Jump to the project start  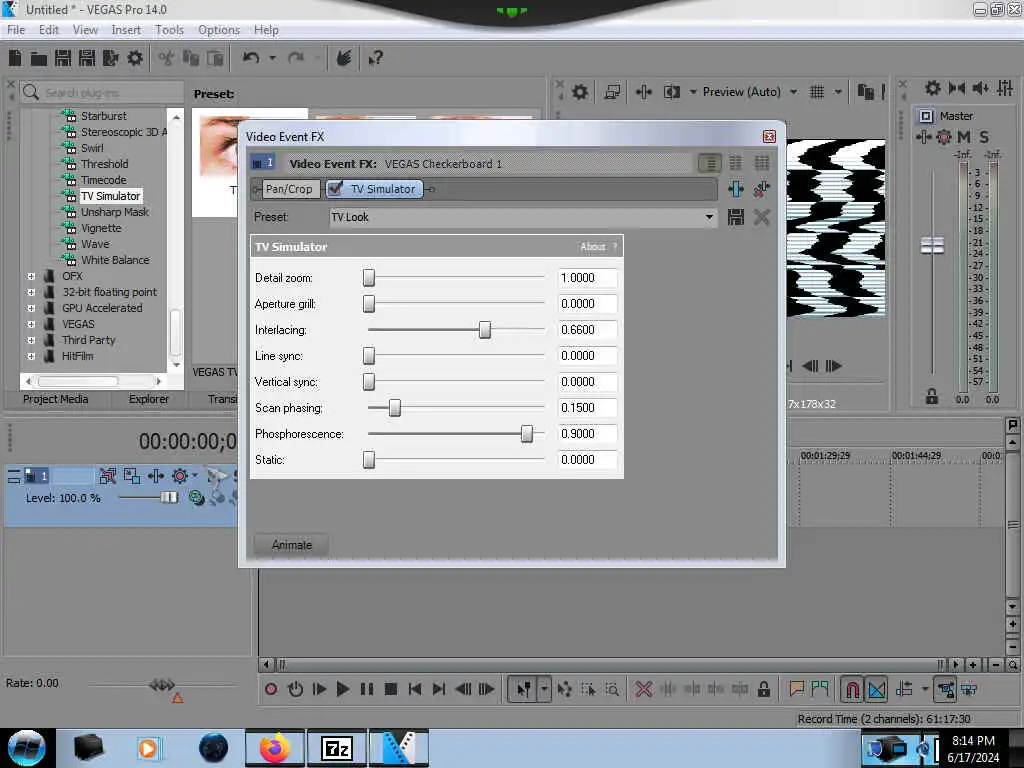(x=415, y=689)
